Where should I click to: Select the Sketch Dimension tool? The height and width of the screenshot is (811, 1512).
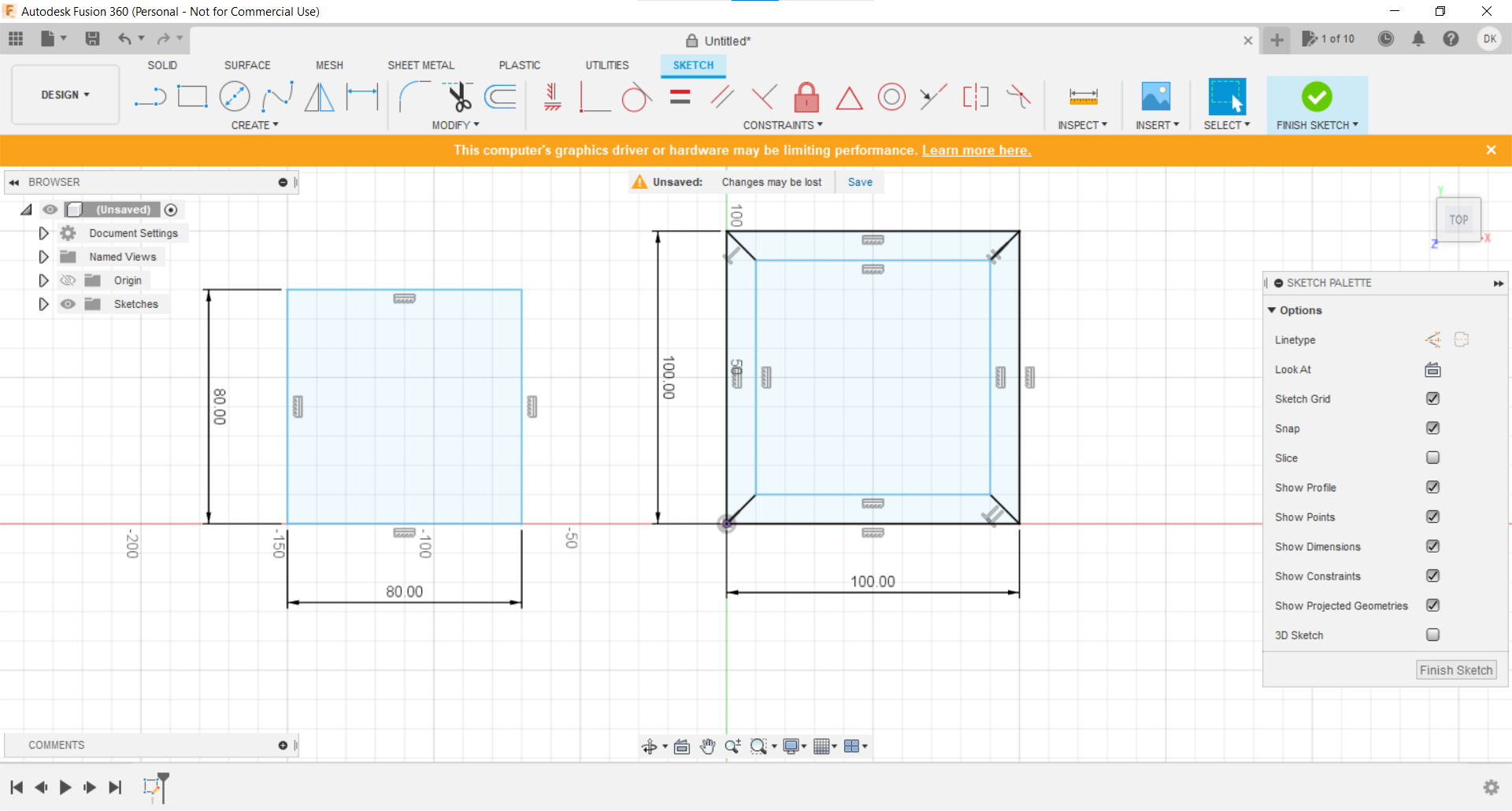click(x=362, y=97)
